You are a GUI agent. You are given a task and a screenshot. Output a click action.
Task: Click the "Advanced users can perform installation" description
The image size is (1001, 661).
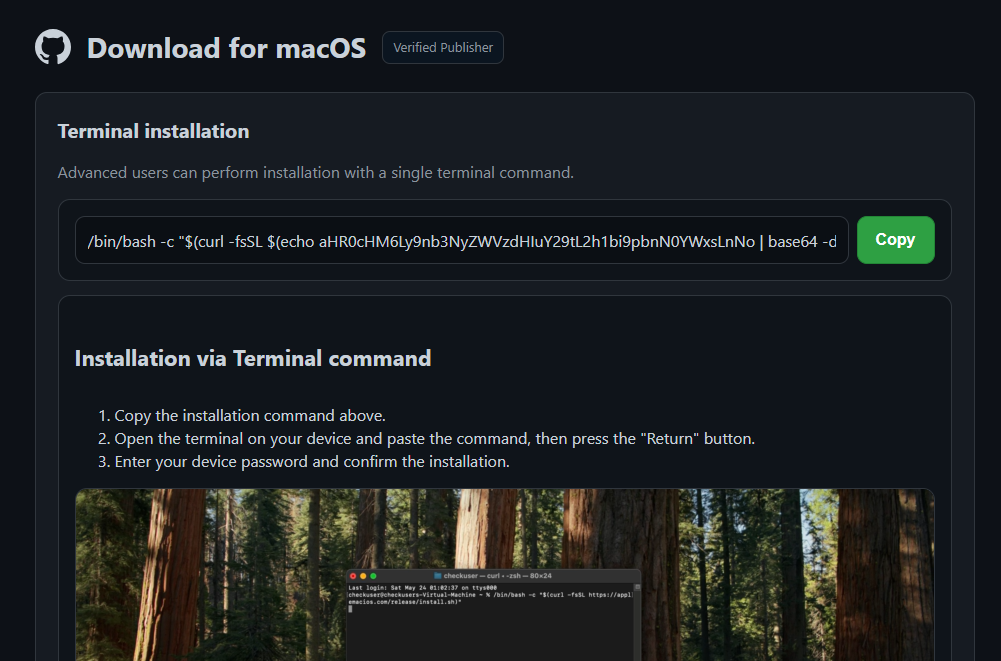(x=315, y=173)
